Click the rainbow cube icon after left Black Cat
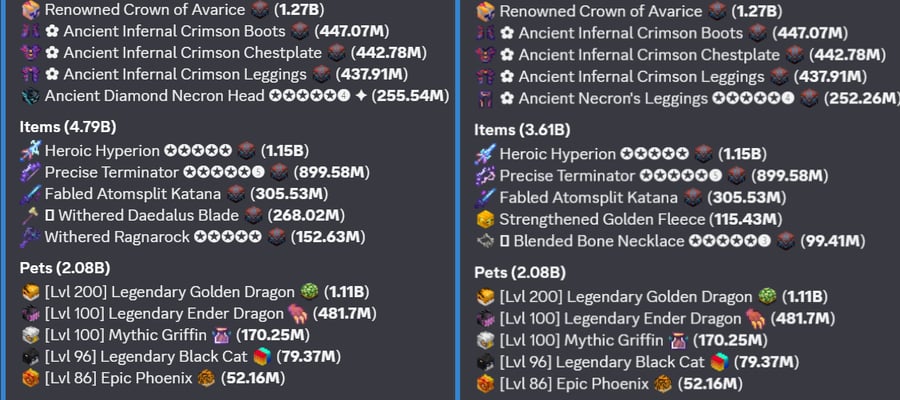 coord(262,357)
